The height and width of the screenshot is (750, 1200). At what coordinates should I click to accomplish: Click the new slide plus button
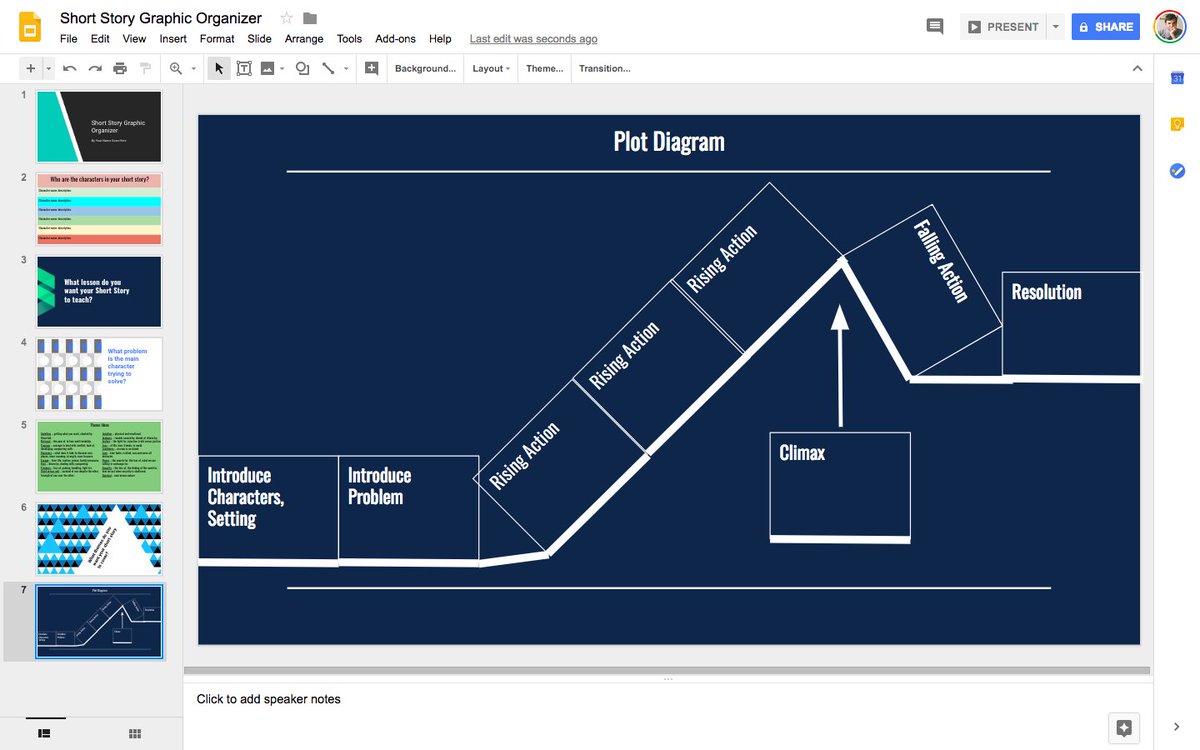[x=30, y=68]
